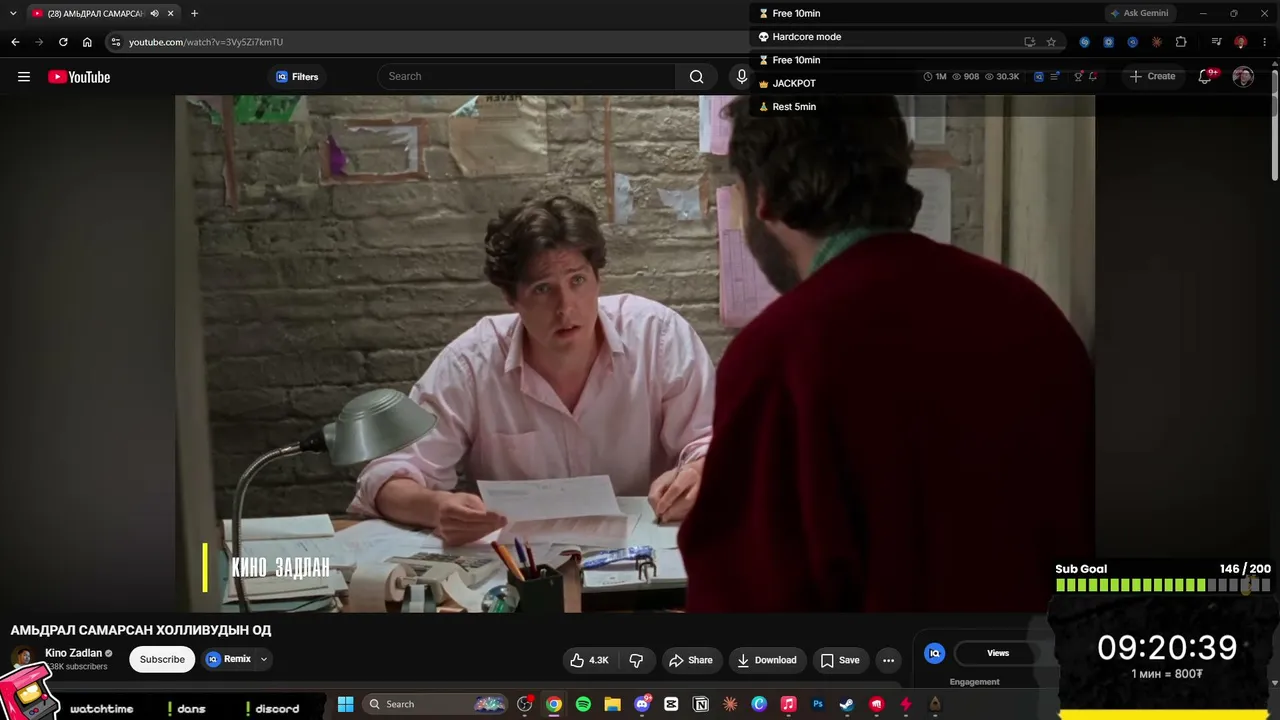Open Canva from taskbar
Screen dimensions: 1280x720
coord(759,704)
